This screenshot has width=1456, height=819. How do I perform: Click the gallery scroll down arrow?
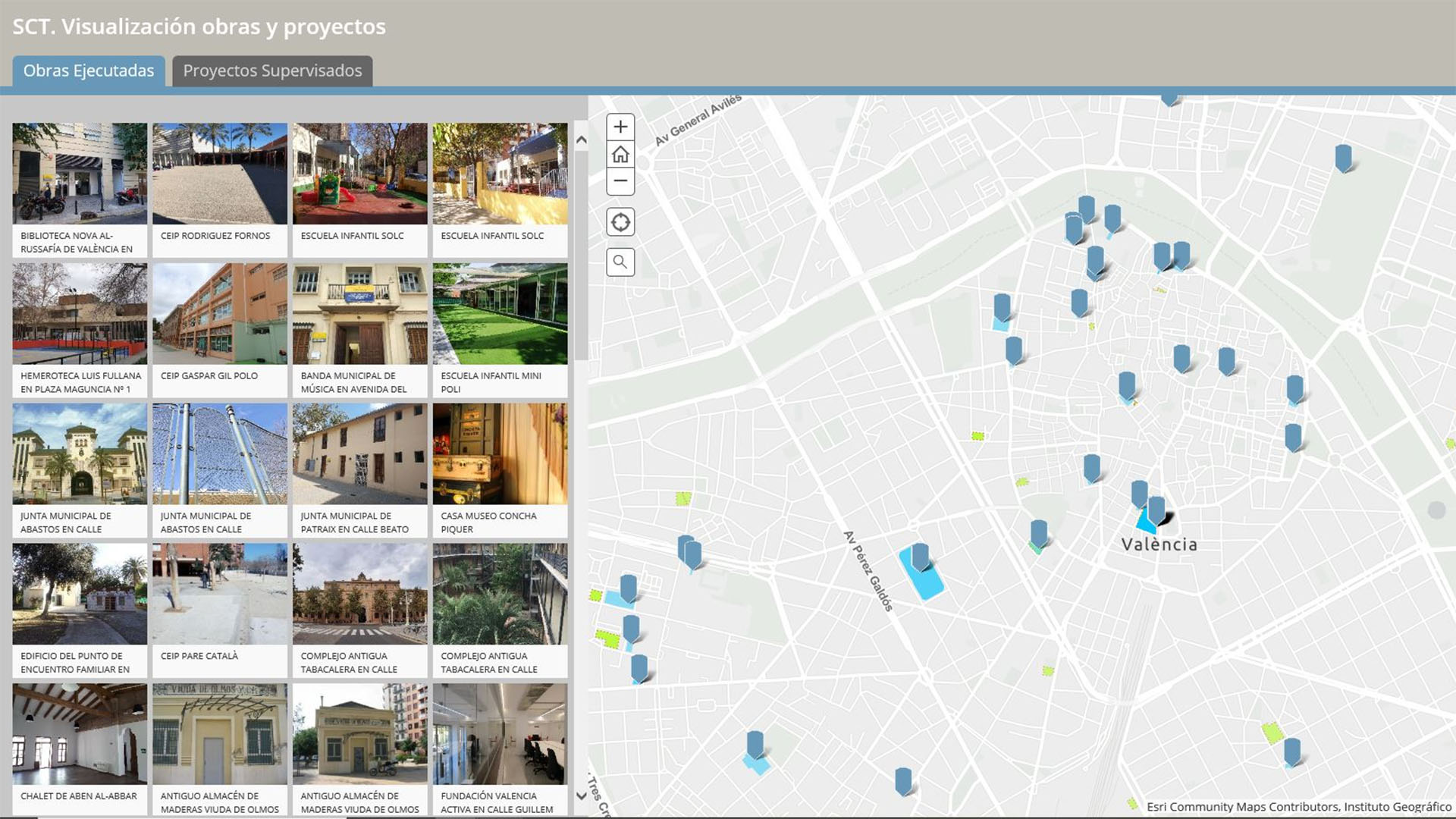pyautogui.click(x=582, y=795)
